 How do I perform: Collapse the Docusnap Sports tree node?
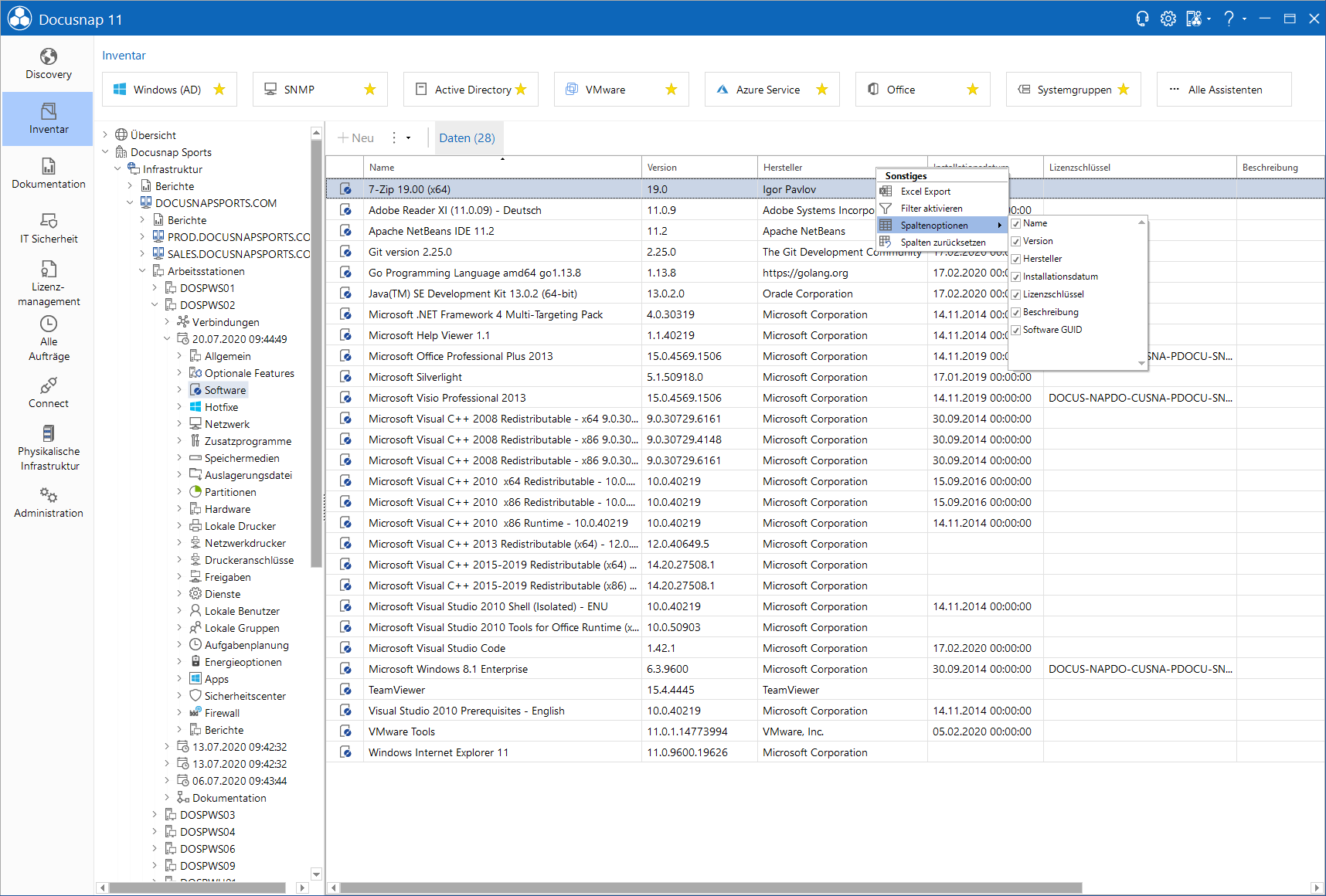pyautogui.click(x=106, y=152)
